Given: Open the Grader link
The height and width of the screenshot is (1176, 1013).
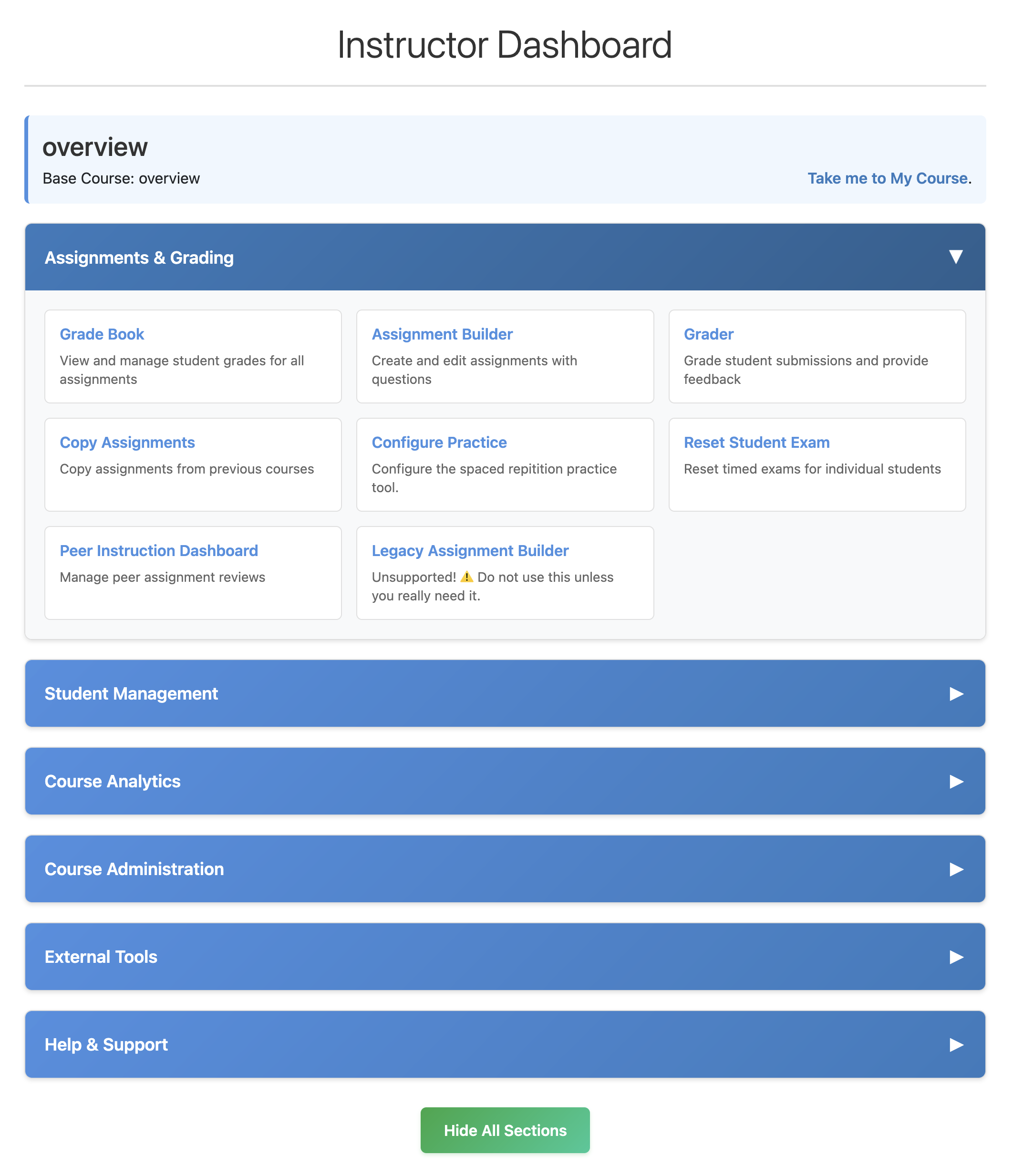Looking at the screenshot, I should tap(708, 334).
